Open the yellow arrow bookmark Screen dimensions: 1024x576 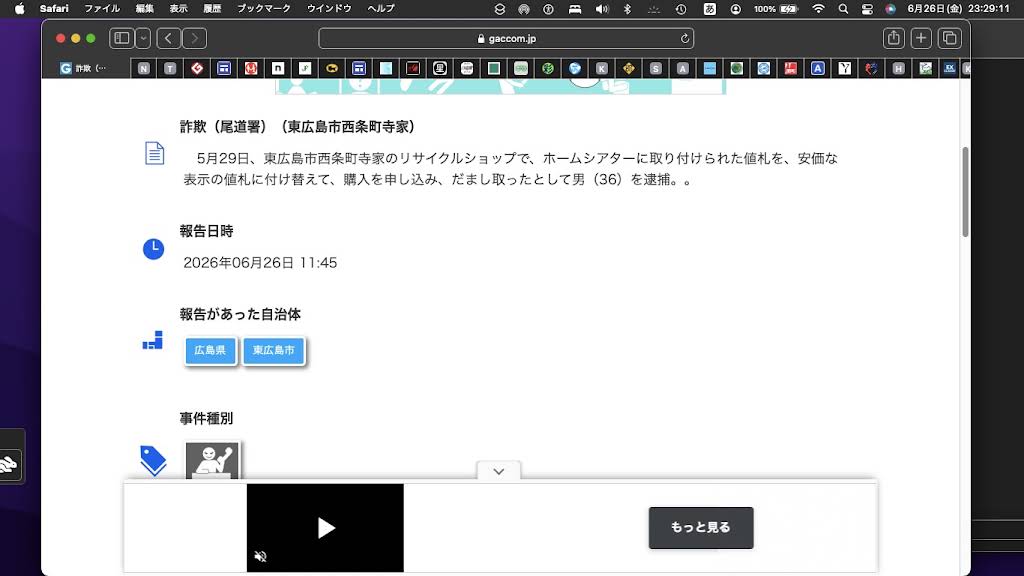(332, 68)
